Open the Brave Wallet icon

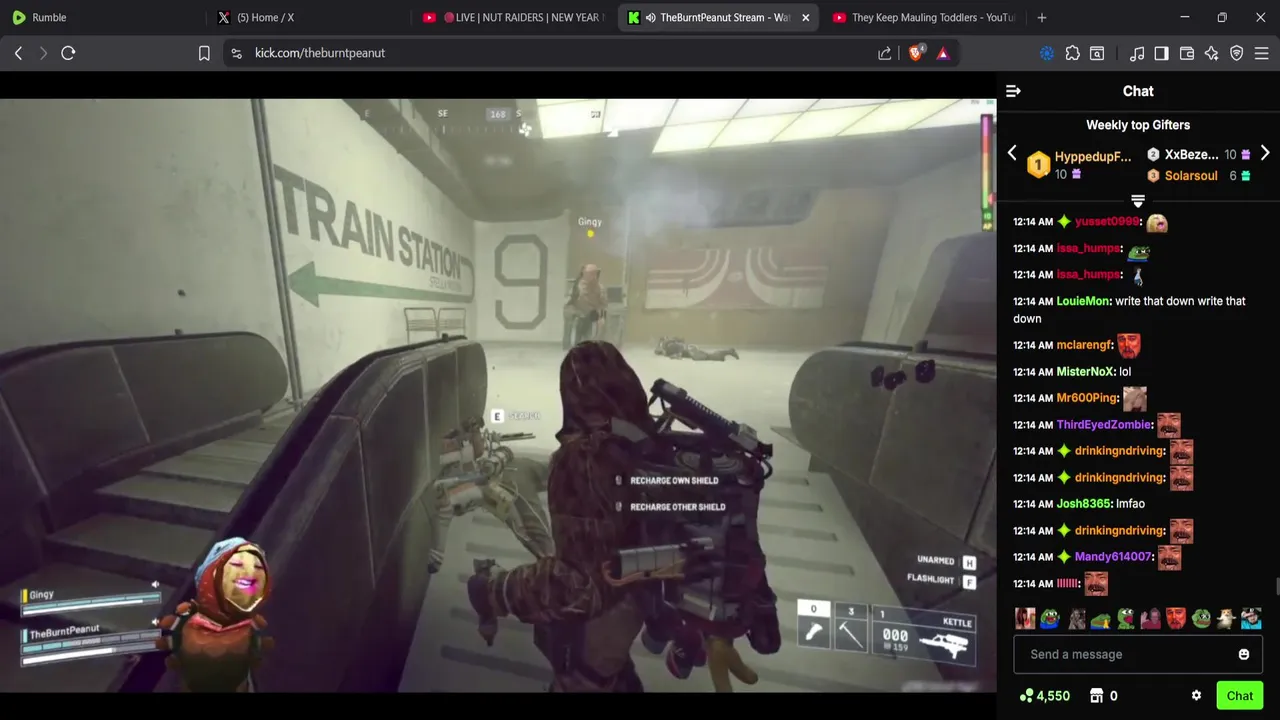point(1187,53)
